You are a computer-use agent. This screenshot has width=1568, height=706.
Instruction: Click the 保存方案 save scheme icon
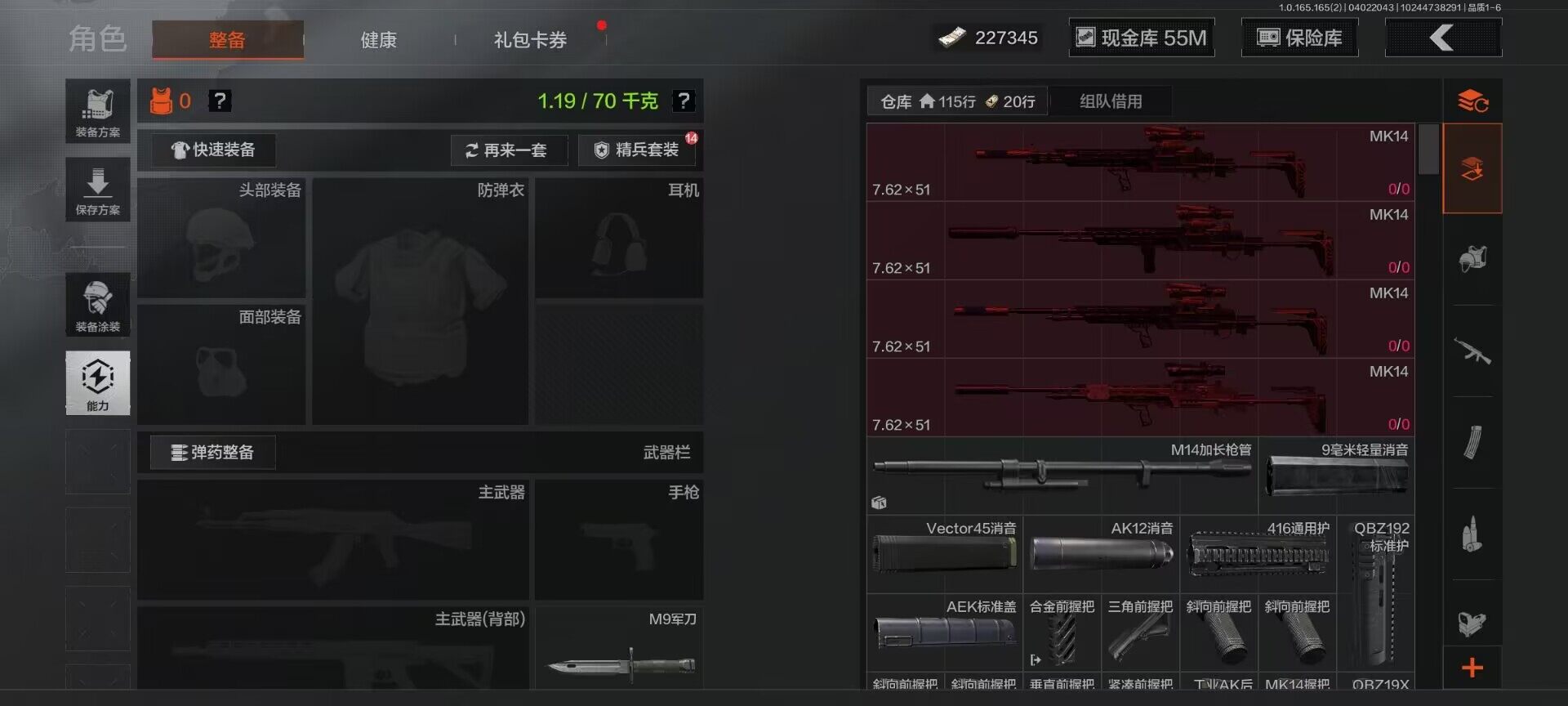[x=98, y=190]
